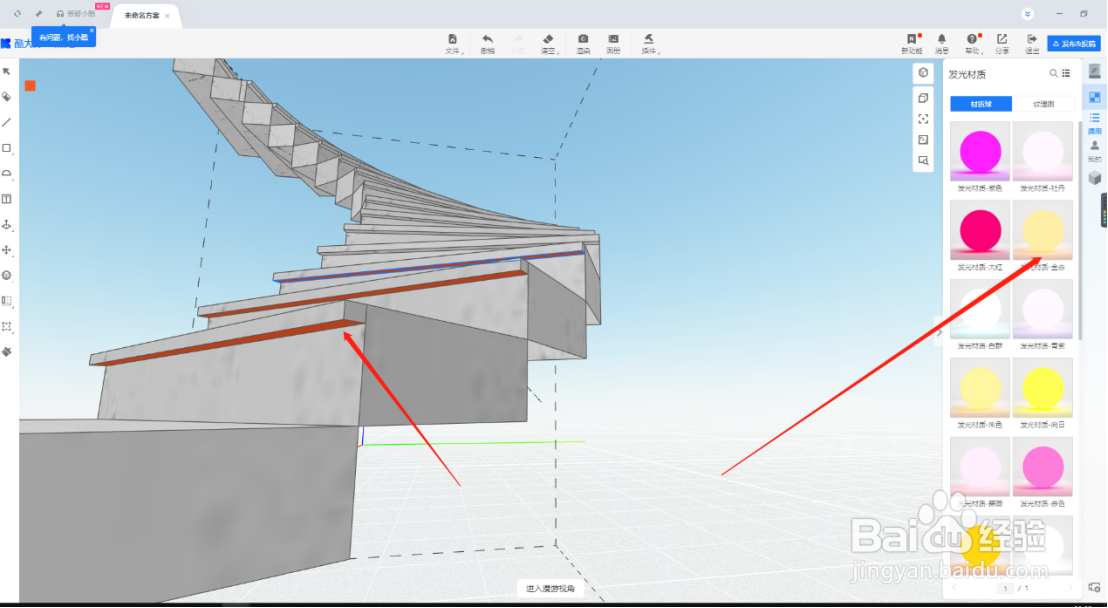
Task: Collapse the material panel with side chevron
Action: (x=940, y=332)
